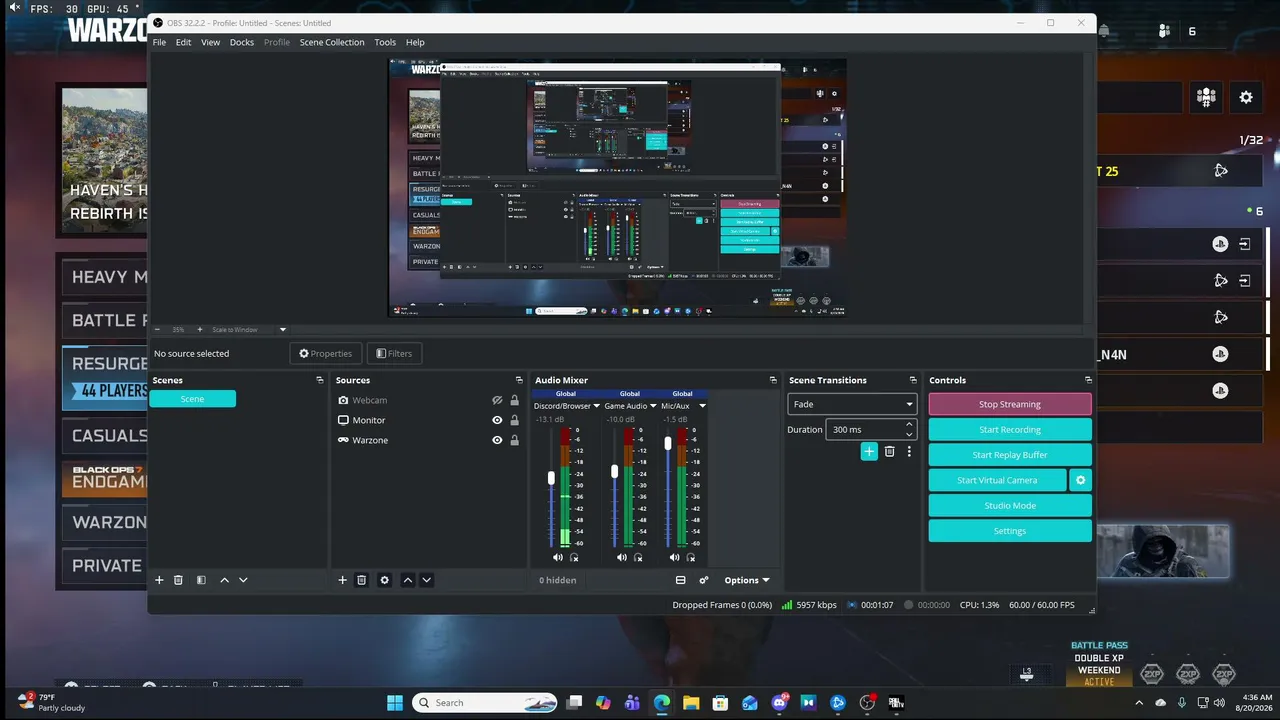
Task: Move source down in Sources panel
Action: [426, 580]
